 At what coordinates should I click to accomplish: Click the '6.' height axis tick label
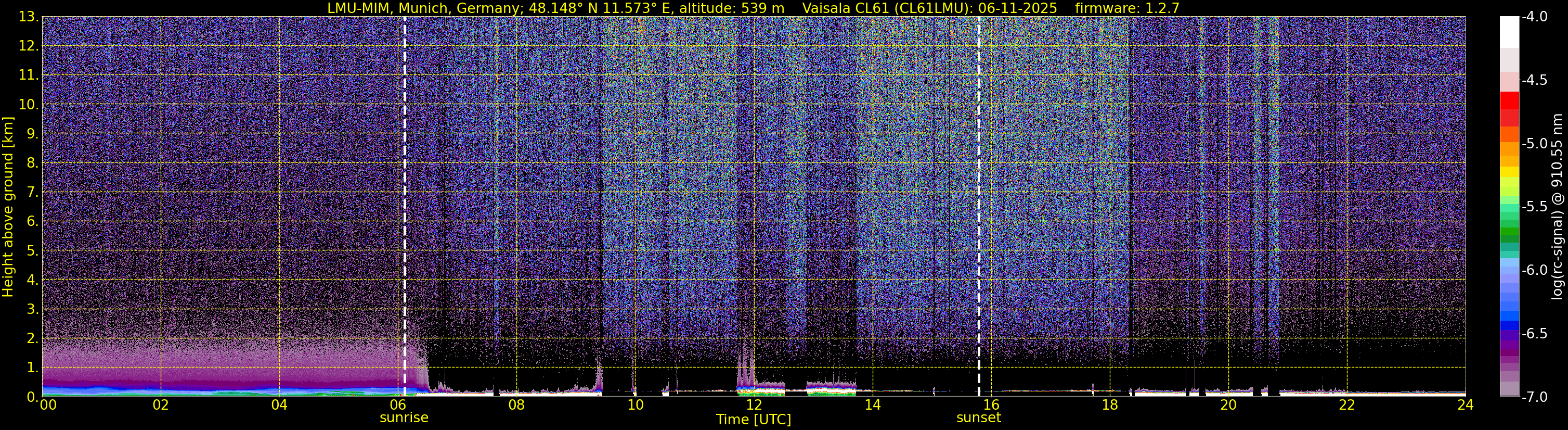(33, 221)
